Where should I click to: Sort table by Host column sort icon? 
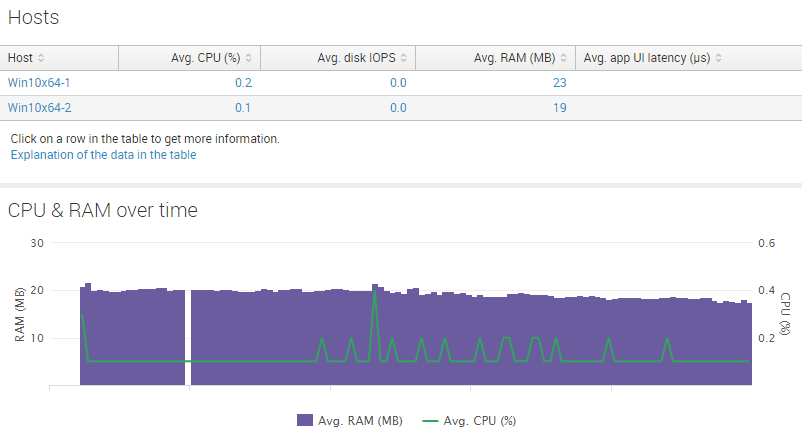[41, 58]
